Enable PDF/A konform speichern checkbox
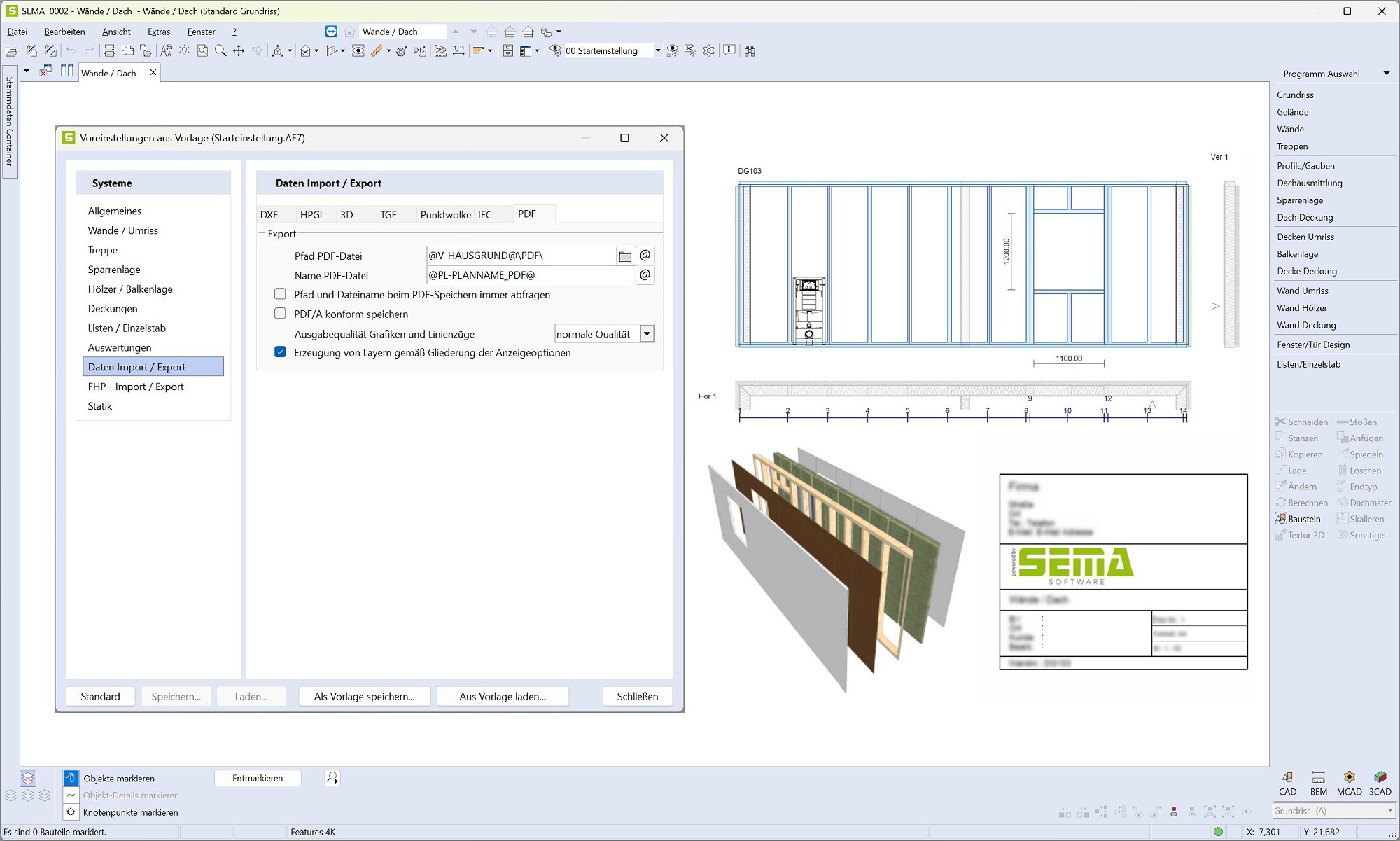Screen dimensions: 1400x841 280,314
